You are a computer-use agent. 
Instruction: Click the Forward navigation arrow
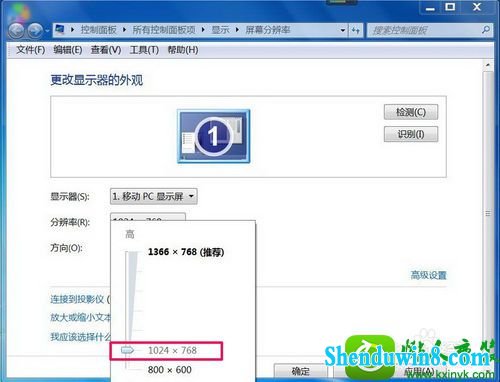click(x=35, y=31)
